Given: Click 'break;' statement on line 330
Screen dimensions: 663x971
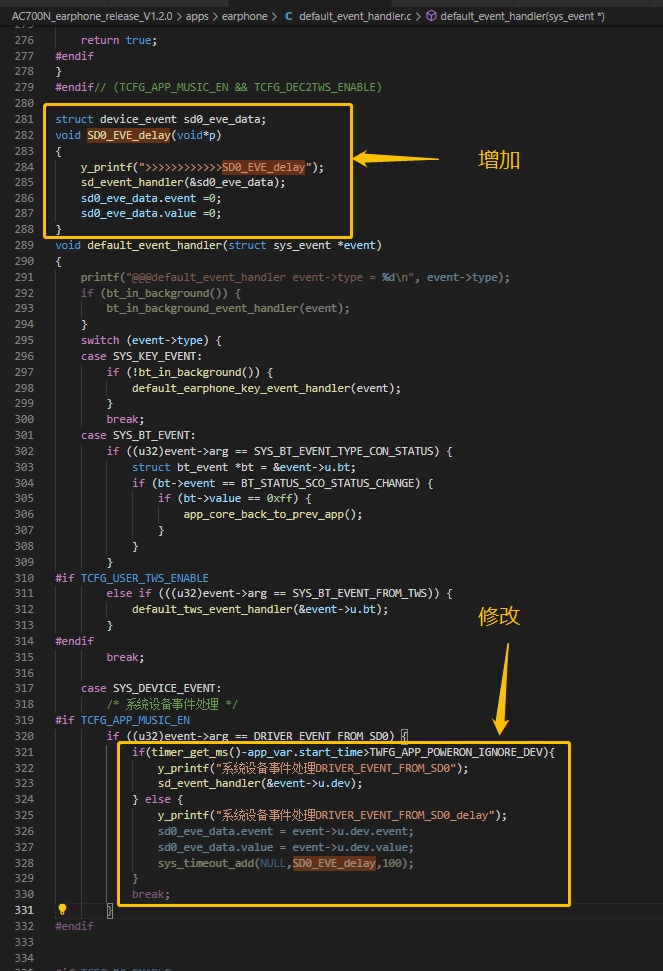Looking at the screenshot, I should pos(151,894).
